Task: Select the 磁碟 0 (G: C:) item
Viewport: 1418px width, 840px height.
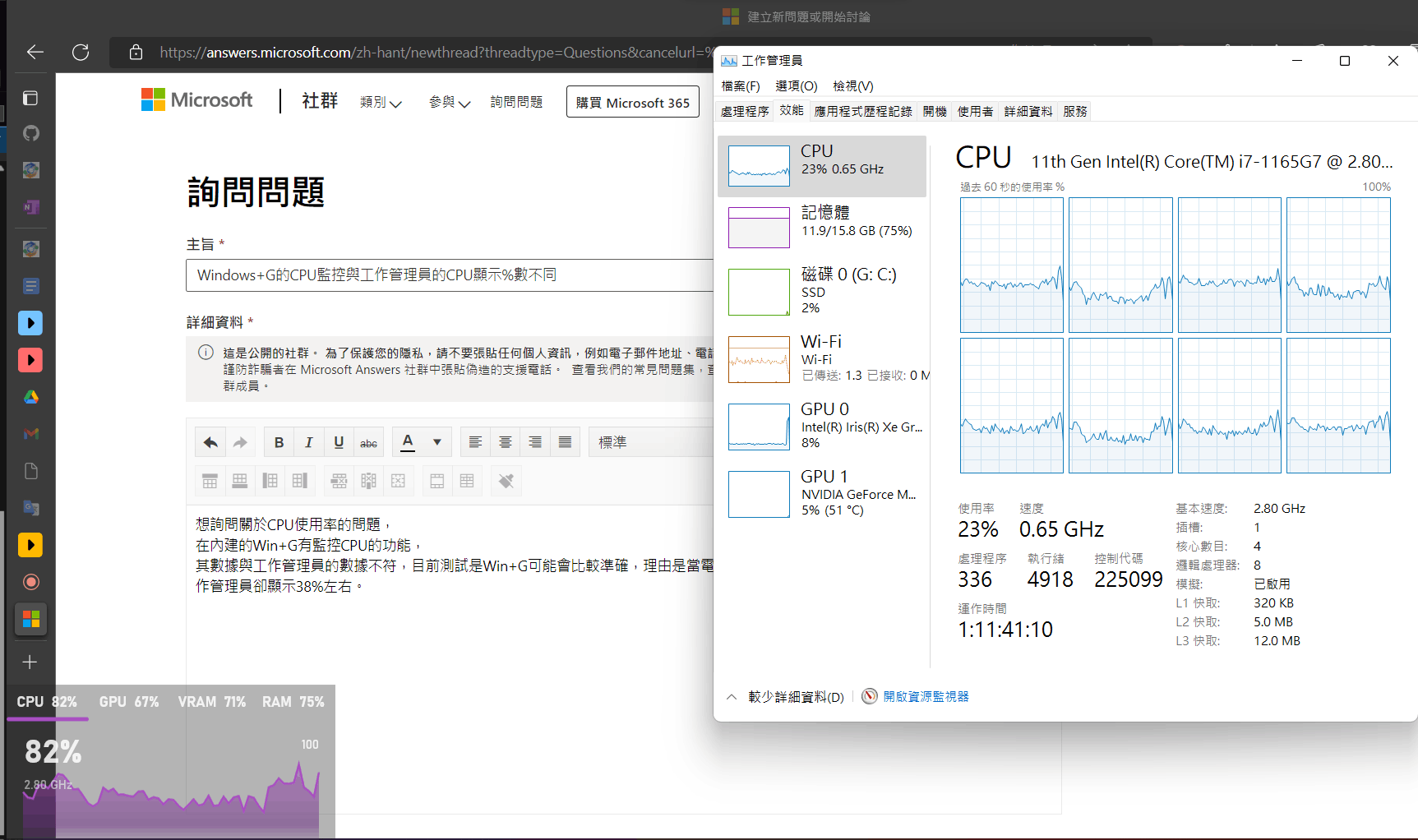Action: (x=822, y=292)
